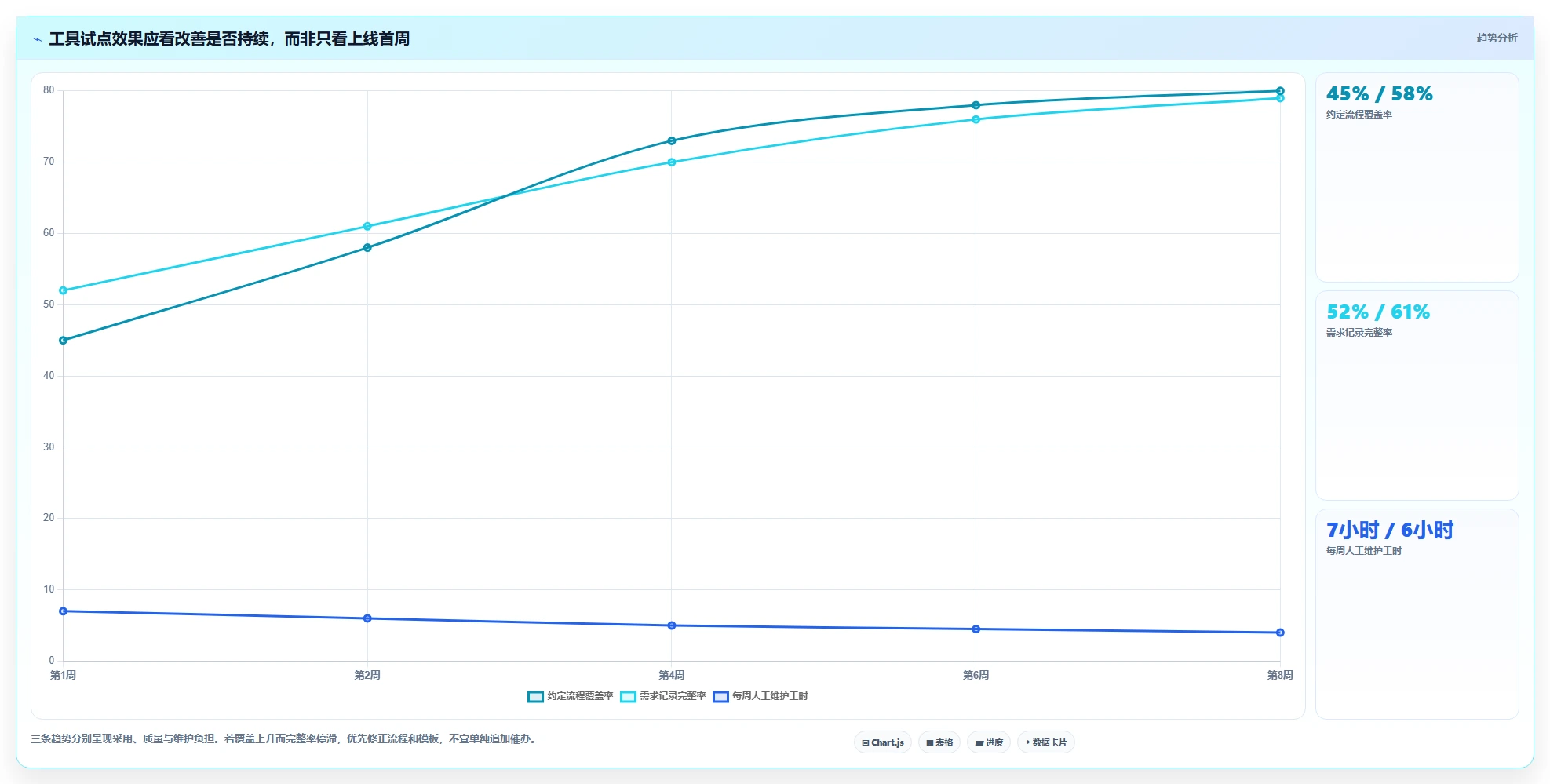Click 每周人工维护工时 data point at 第8周
1550x784 pixels.
(1280, 633)
